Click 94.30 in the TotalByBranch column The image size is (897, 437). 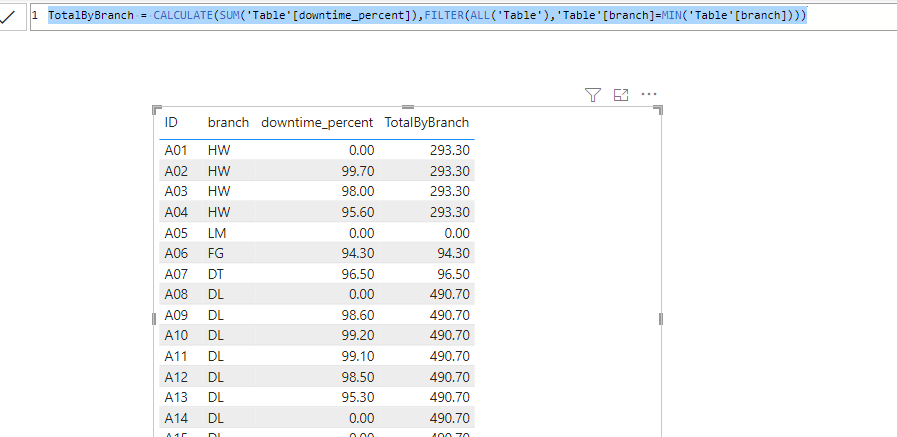pyautogui.click(x=454, y=253)
